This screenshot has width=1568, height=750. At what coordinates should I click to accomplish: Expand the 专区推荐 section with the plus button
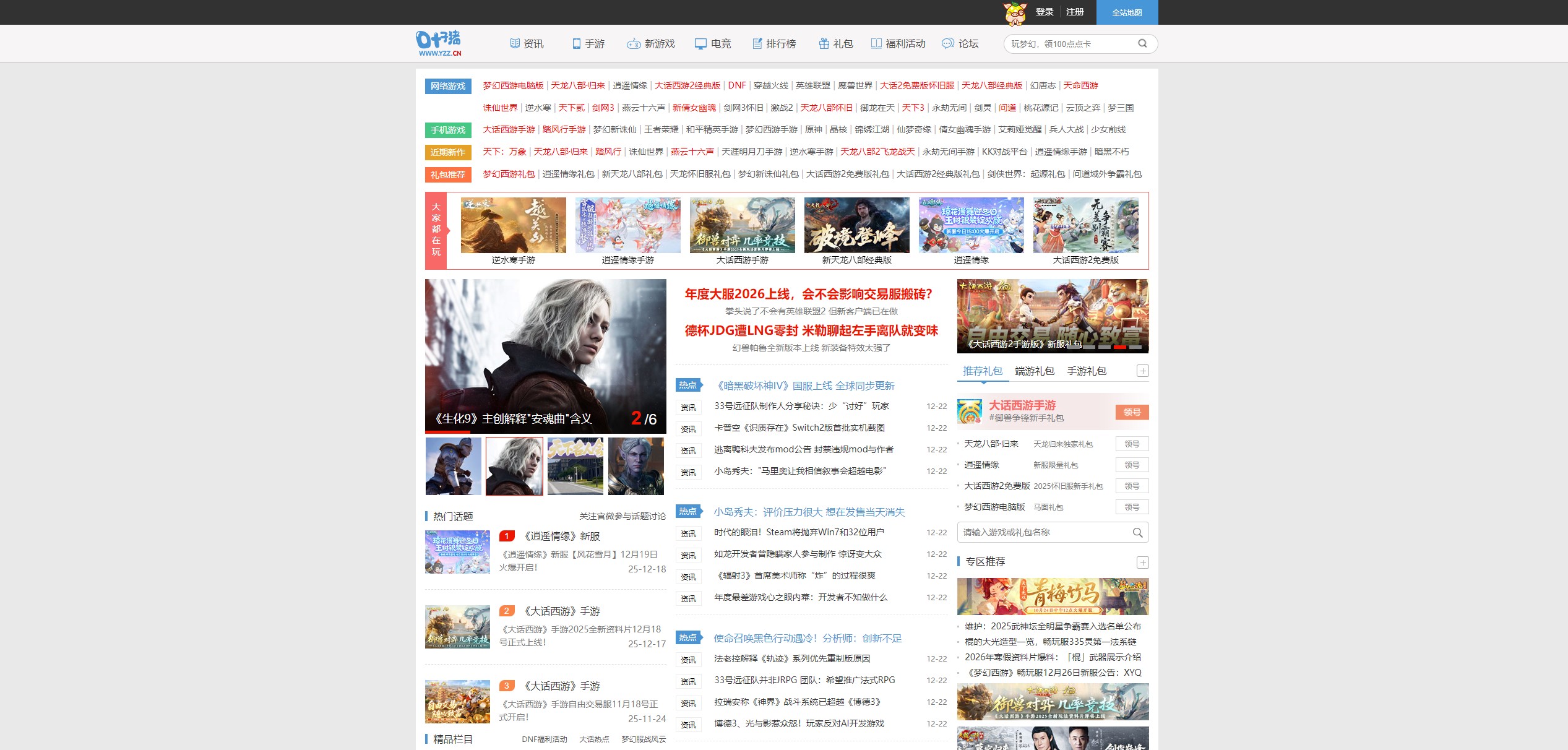(1144, 562)
